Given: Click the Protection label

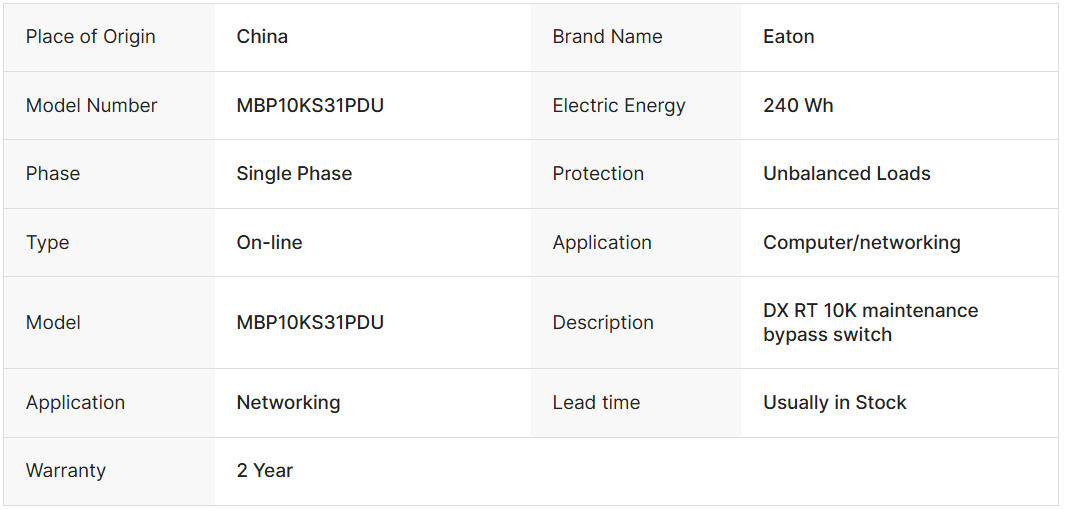Looking at the screenshot, I should 598,174.
